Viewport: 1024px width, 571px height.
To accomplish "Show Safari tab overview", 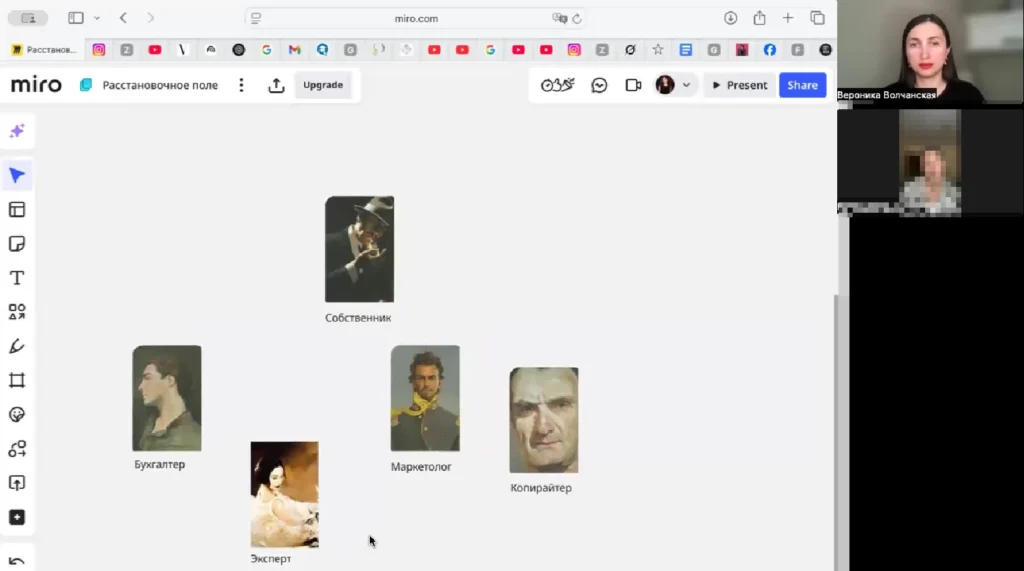I will coord(817,18).
